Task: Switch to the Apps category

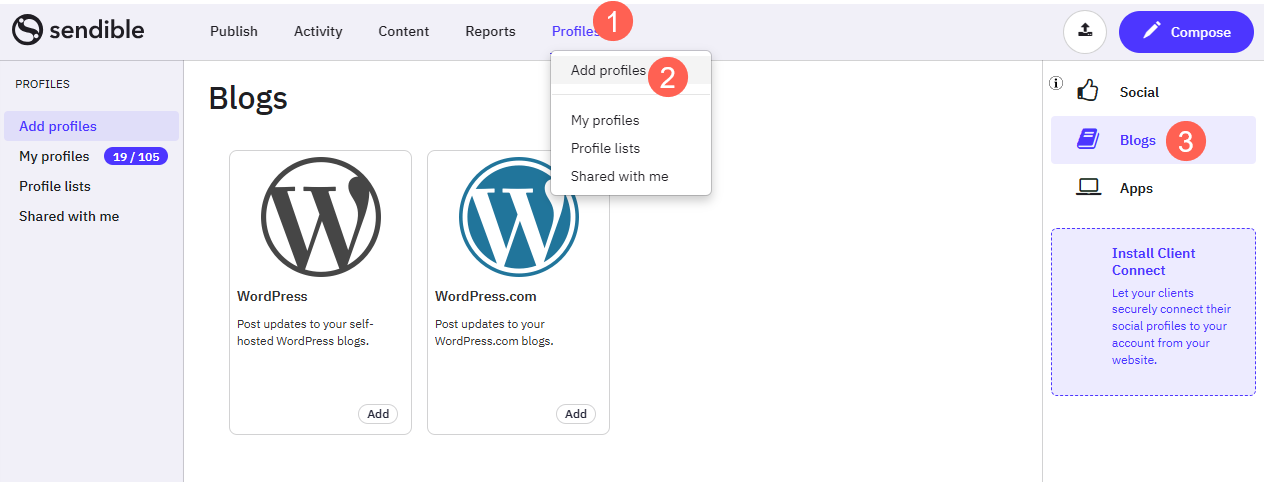Action: (1153, 188)
